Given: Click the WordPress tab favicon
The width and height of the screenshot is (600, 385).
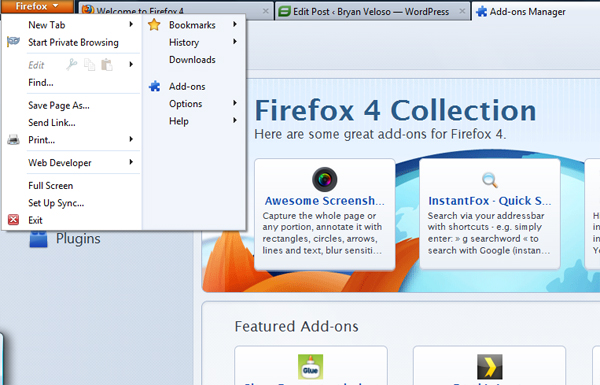Looking at the screenshot, I should click(x=285, y=11).
